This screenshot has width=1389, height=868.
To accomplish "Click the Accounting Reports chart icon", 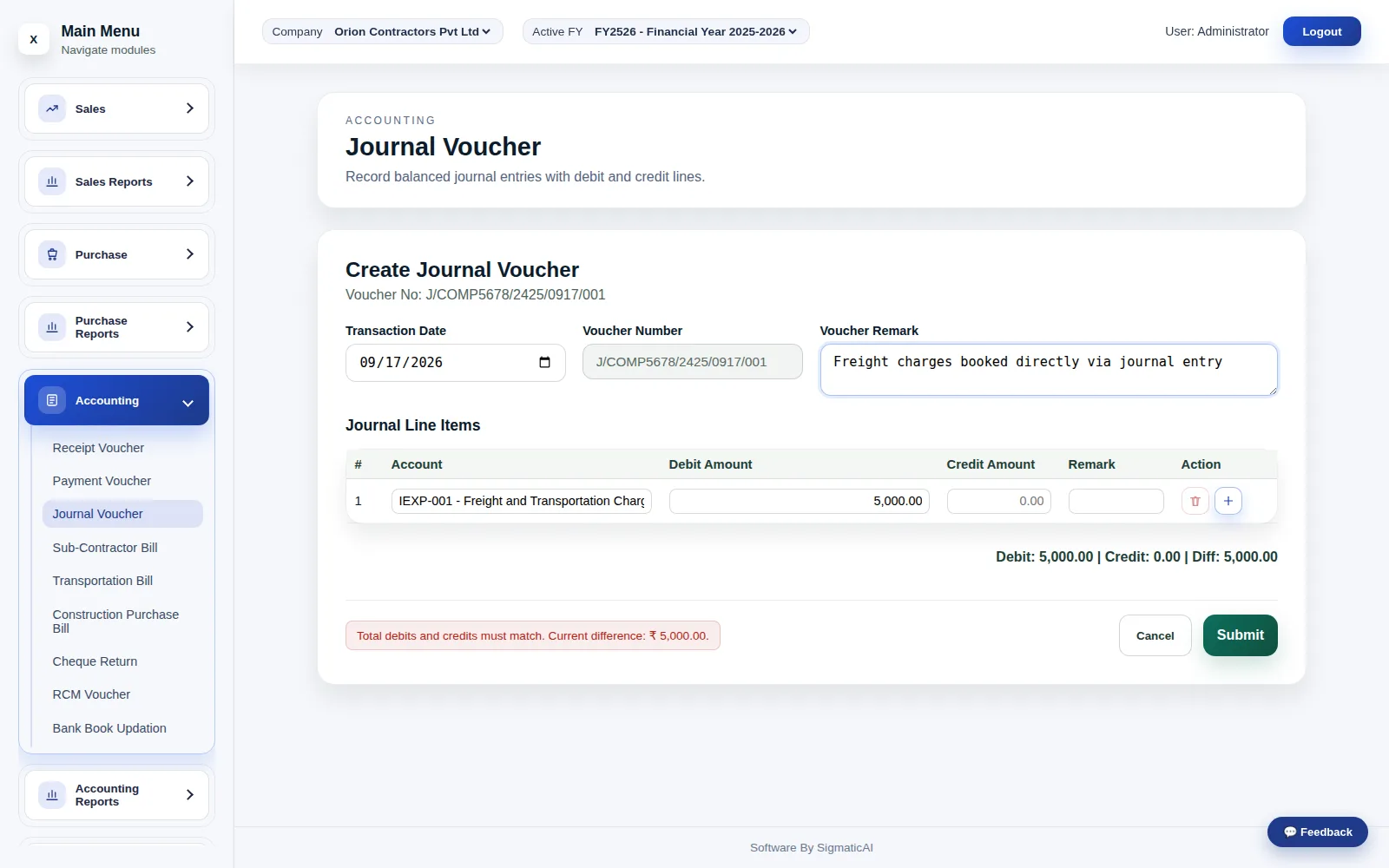I will [x=52, y=795].
